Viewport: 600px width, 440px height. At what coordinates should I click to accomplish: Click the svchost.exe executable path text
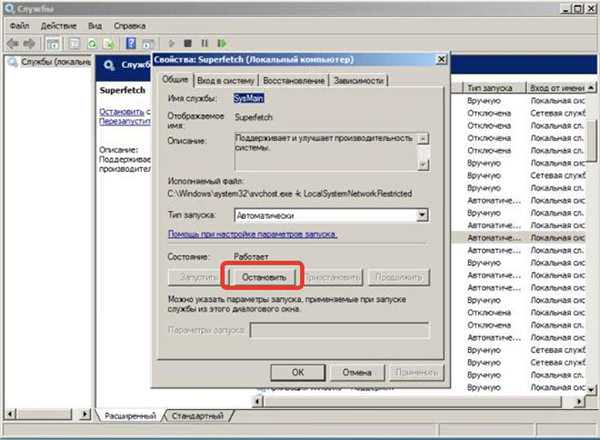[290, 194]
